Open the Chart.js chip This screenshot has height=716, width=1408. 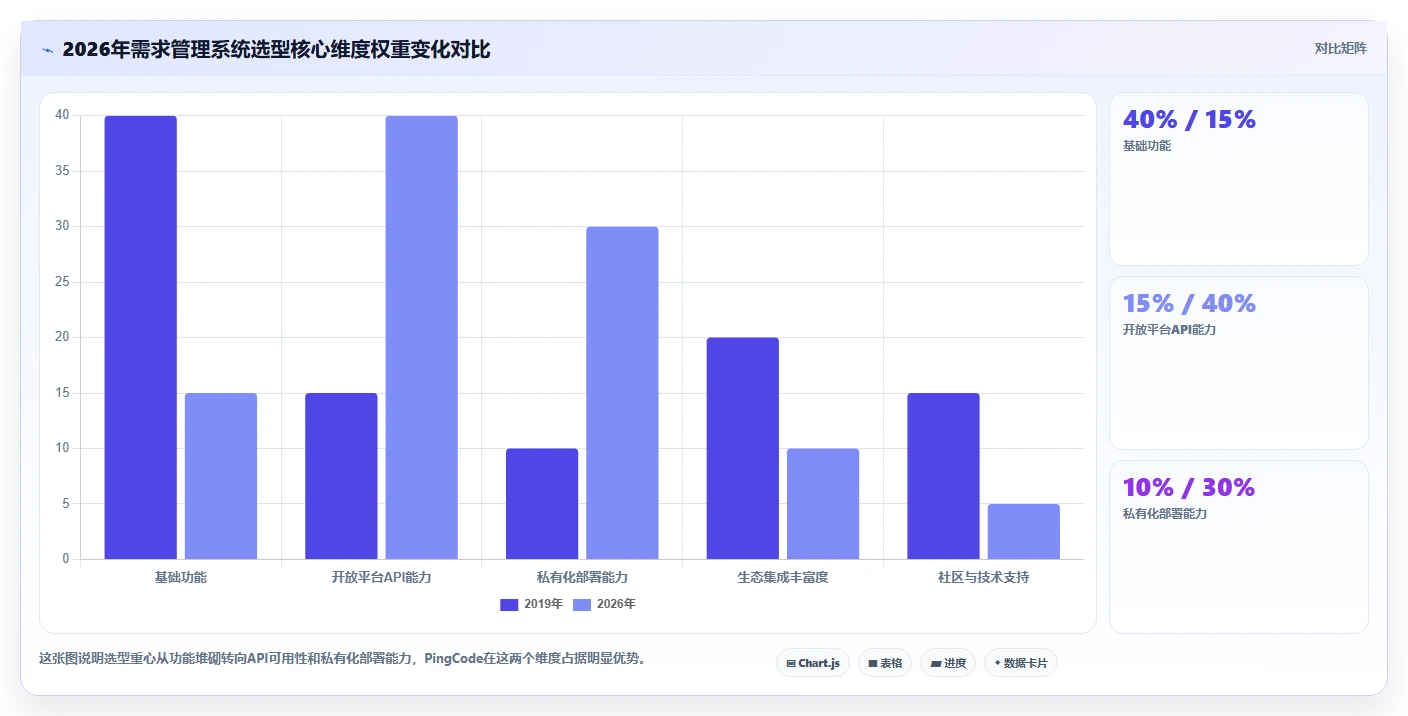click(x=813, y=663)
